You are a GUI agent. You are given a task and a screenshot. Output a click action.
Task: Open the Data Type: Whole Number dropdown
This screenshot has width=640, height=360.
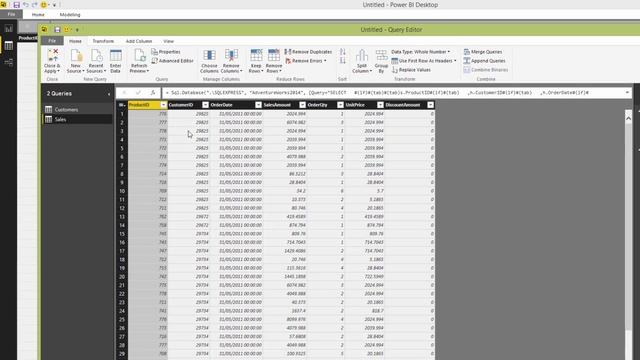pos(420,52)
